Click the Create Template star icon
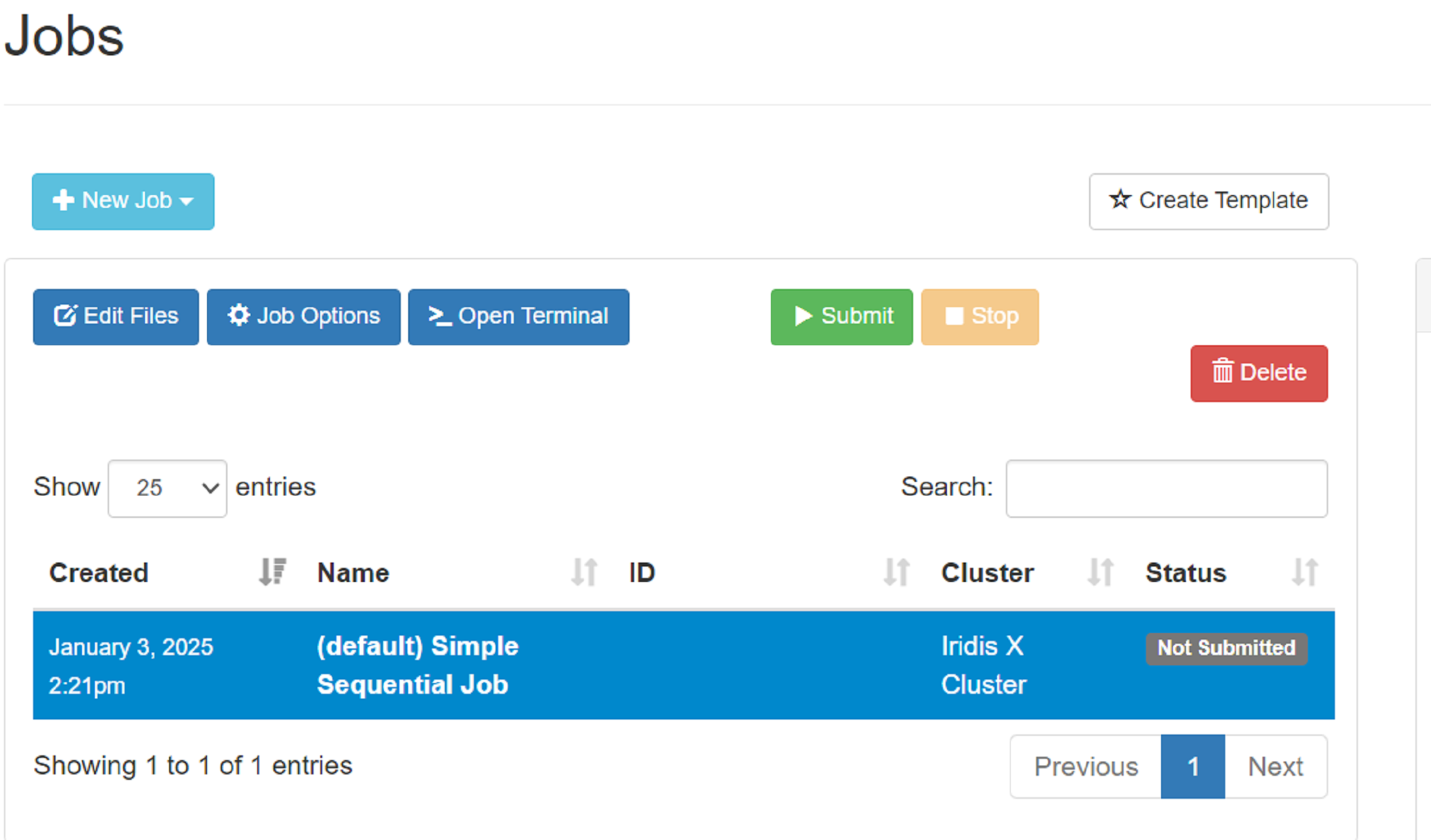 coord(1120,200)
